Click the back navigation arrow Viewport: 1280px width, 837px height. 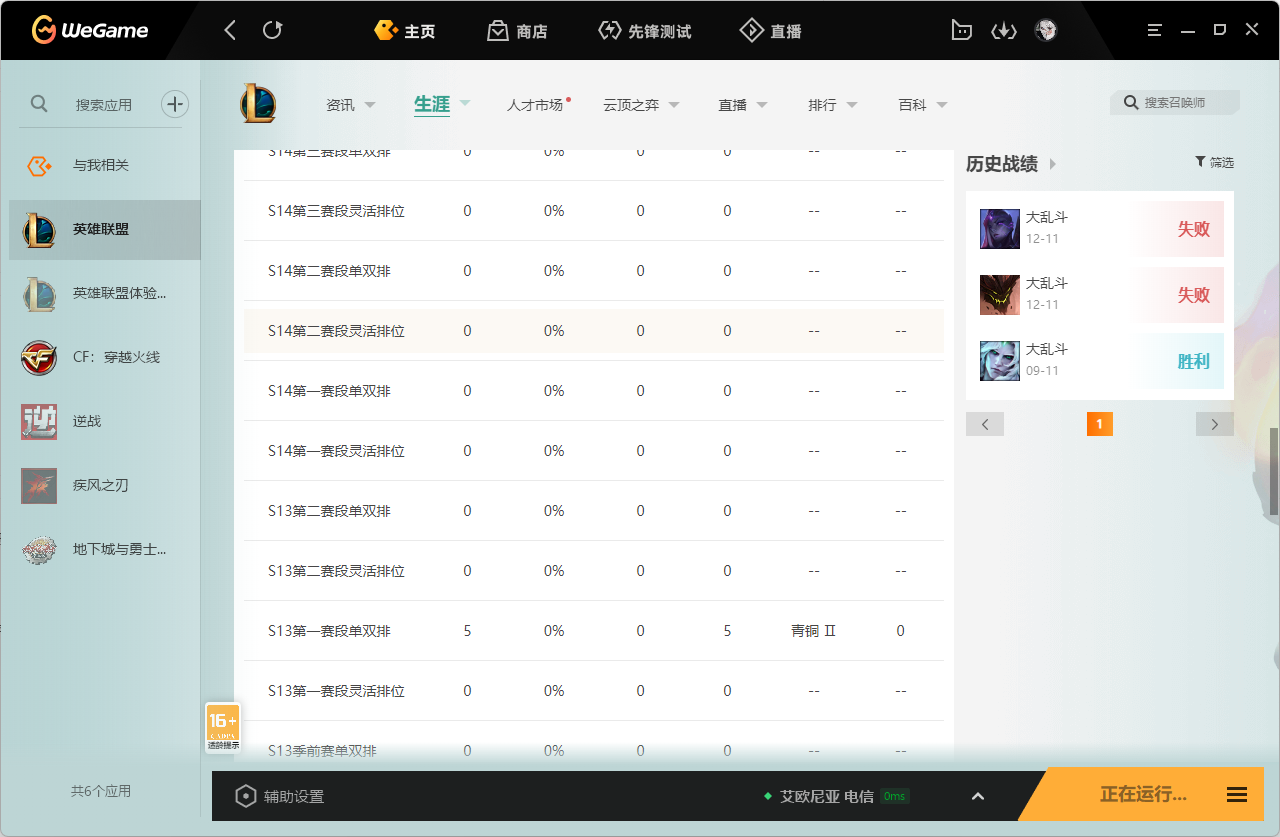[230, 31]
